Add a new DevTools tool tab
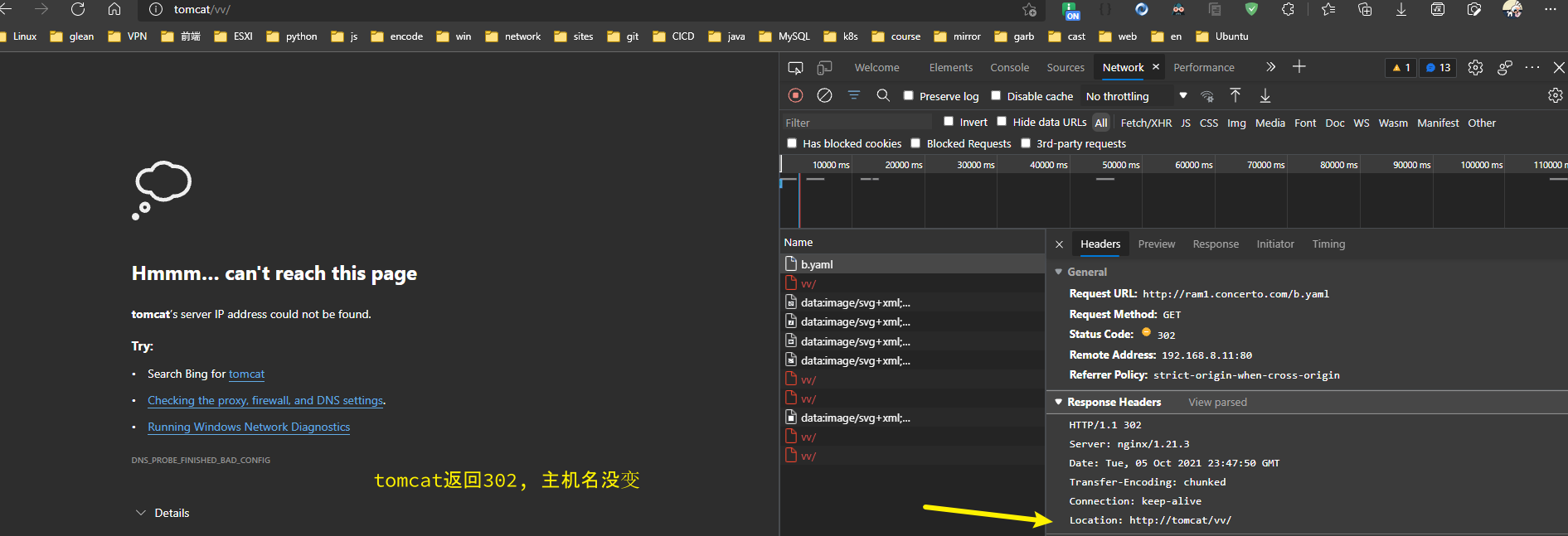Screen dimensions: 1568x536 click(x=1299, y=67)
